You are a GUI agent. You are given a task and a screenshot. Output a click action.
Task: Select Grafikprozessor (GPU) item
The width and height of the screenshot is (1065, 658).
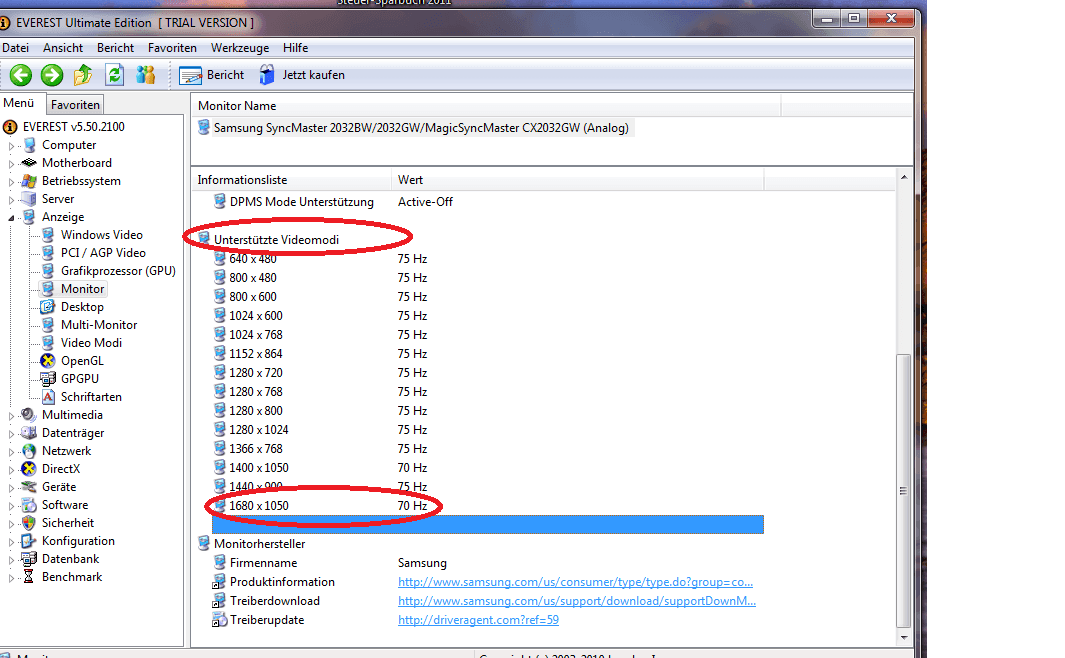[118, 271]
